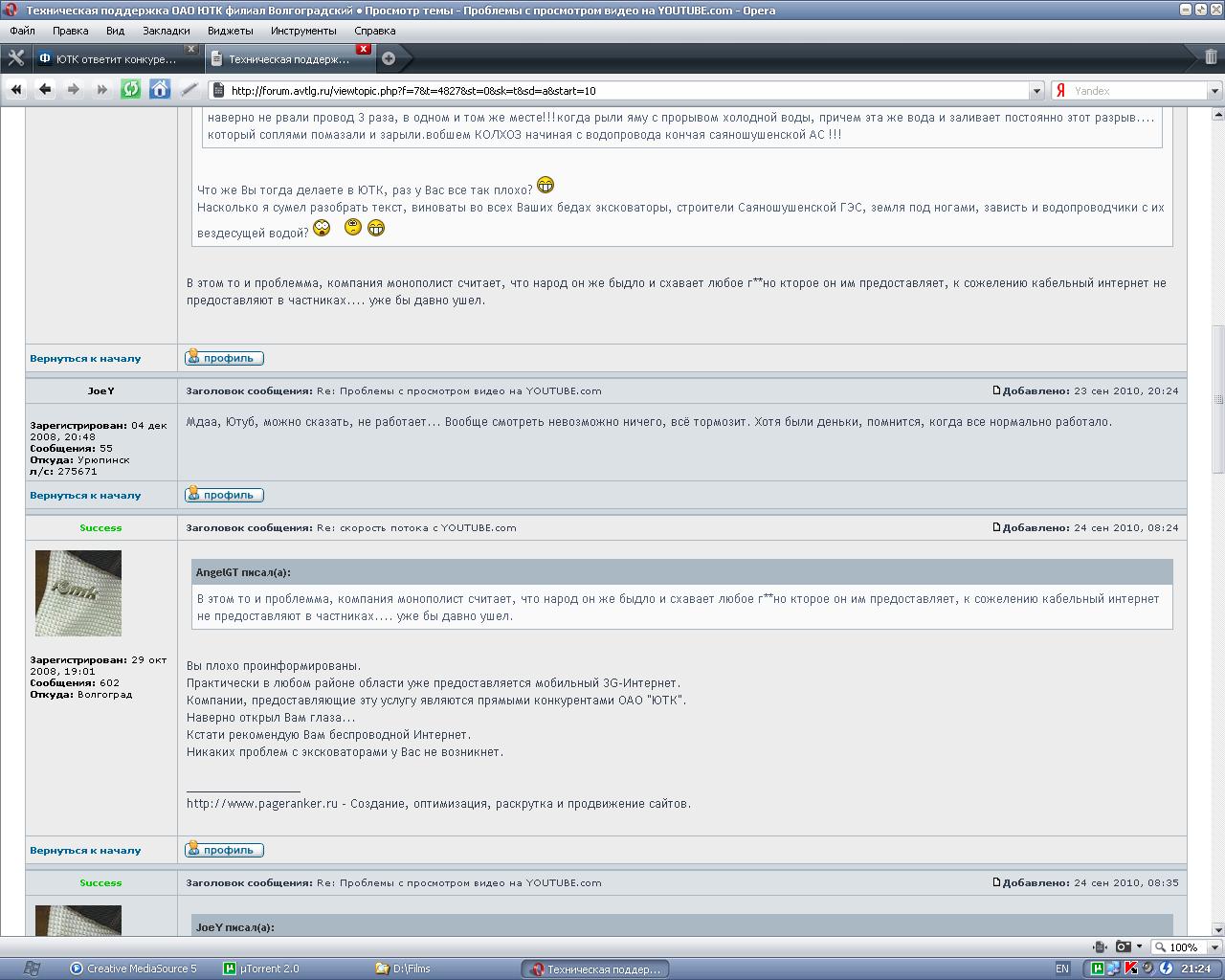The image size is (1225, 980).
Task: Reload the page with green Refresh icon
Action: tap(131, 90)
